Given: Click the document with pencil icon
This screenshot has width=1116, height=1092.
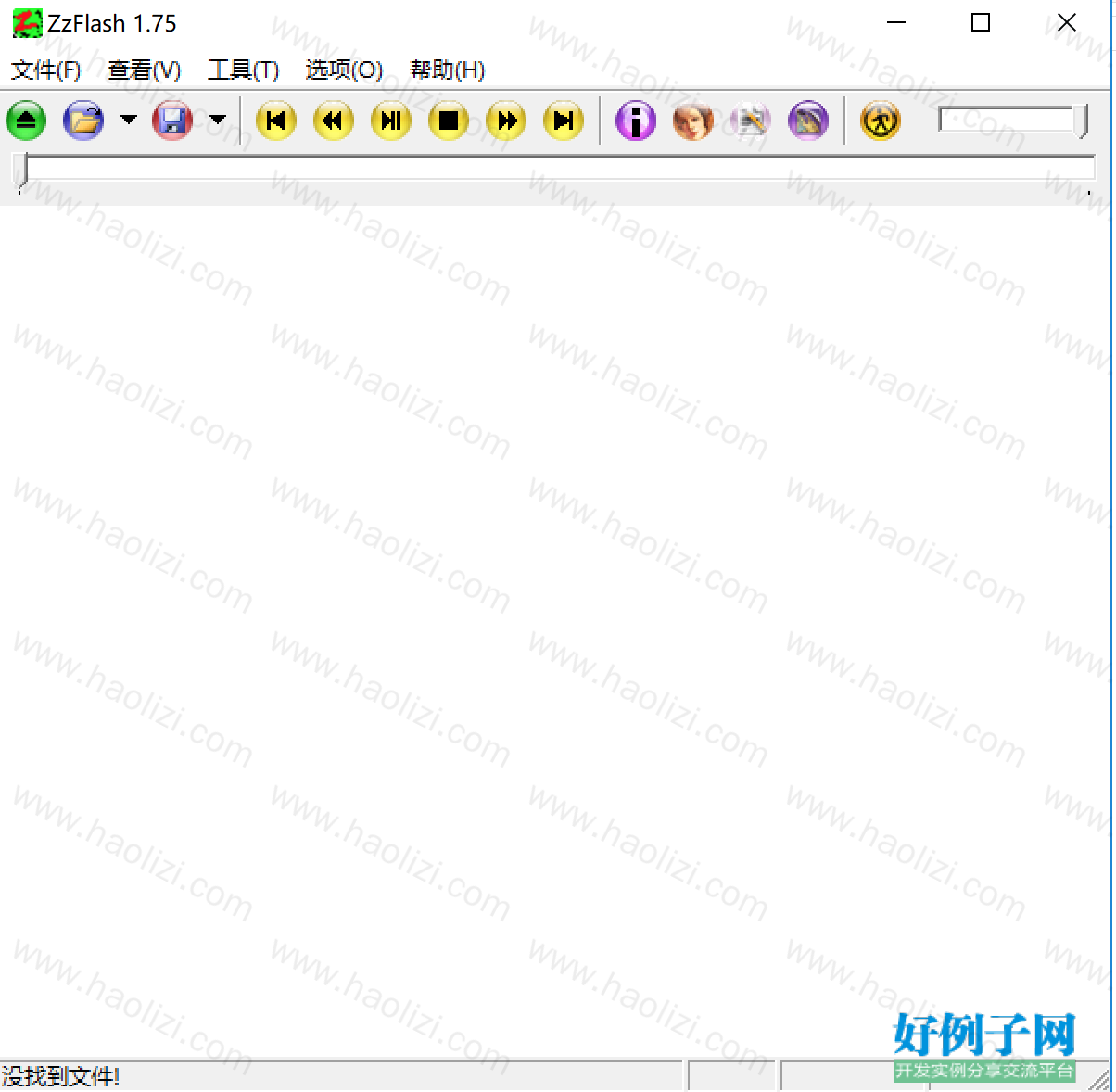Looking at the screenshot, I should 751,121.
